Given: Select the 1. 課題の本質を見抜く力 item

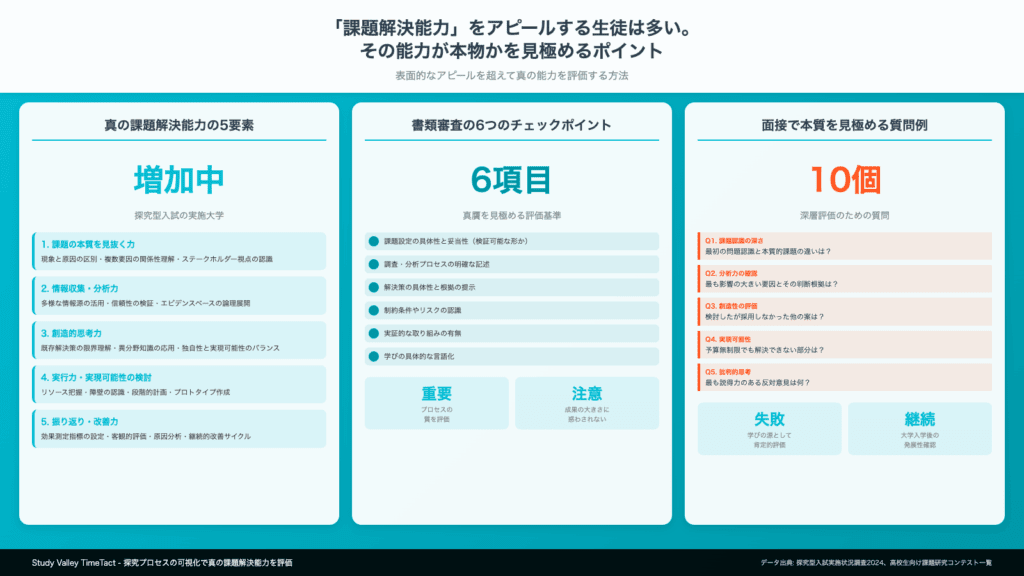Looking at the screenshot, I should point(179,251).
